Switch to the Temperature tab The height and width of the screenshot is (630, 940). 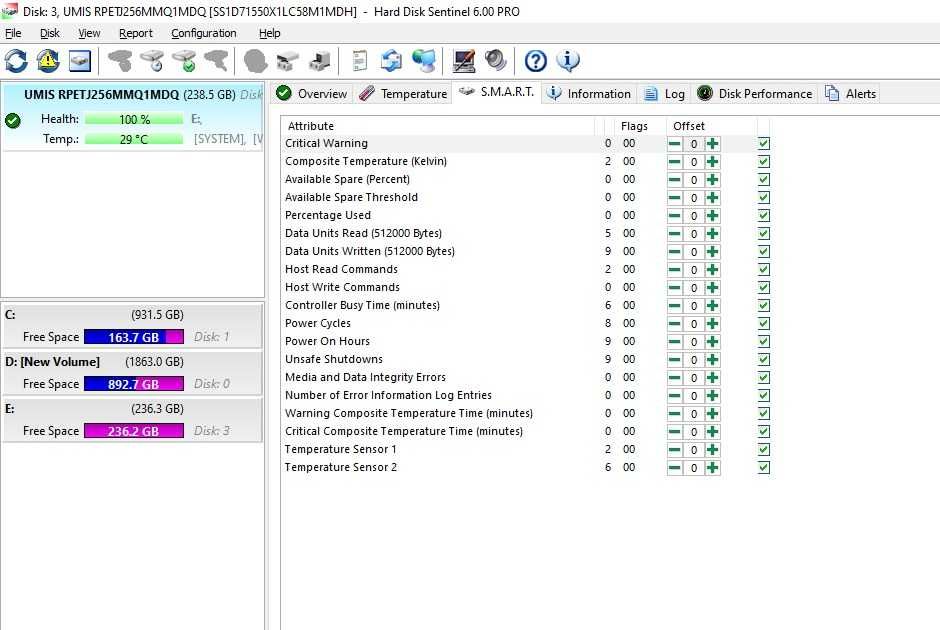pyautogui.click(x=403, y=94)
